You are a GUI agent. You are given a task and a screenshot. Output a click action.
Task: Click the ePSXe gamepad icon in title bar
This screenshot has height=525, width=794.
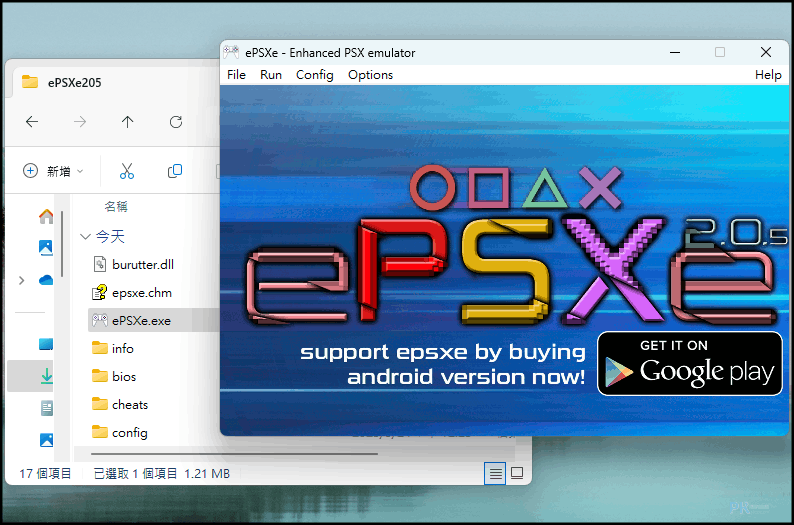[x=231, y=52]
